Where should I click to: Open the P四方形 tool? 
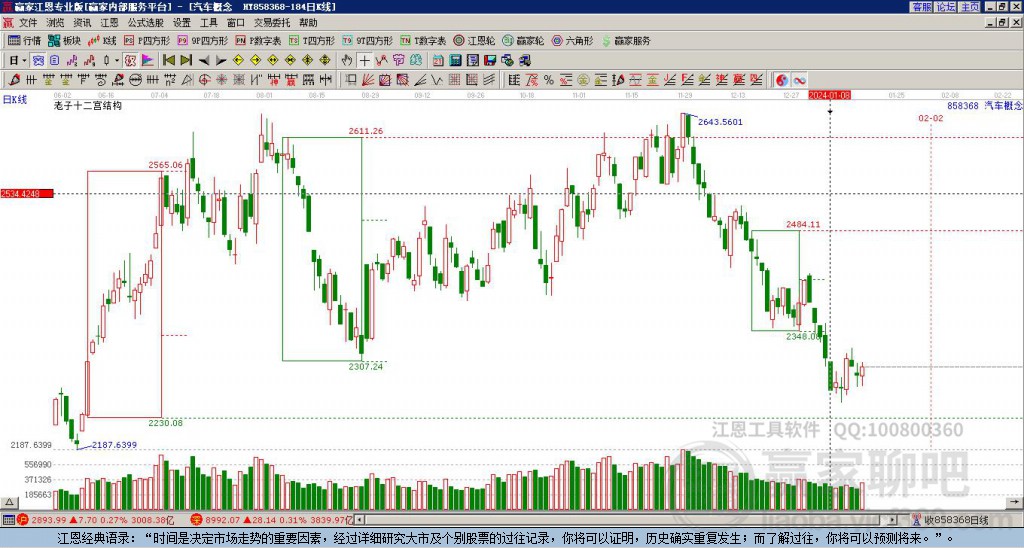point(147,40)
